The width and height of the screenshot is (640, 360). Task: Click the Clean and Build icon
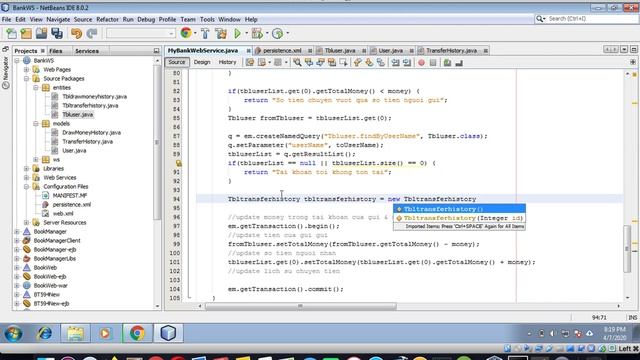point(221,33)
